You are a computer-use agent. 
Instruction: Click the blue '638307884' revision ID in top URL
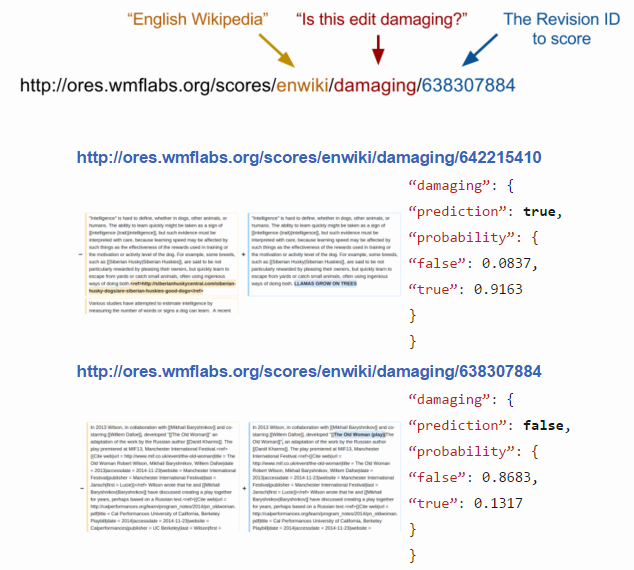point(468,85)
